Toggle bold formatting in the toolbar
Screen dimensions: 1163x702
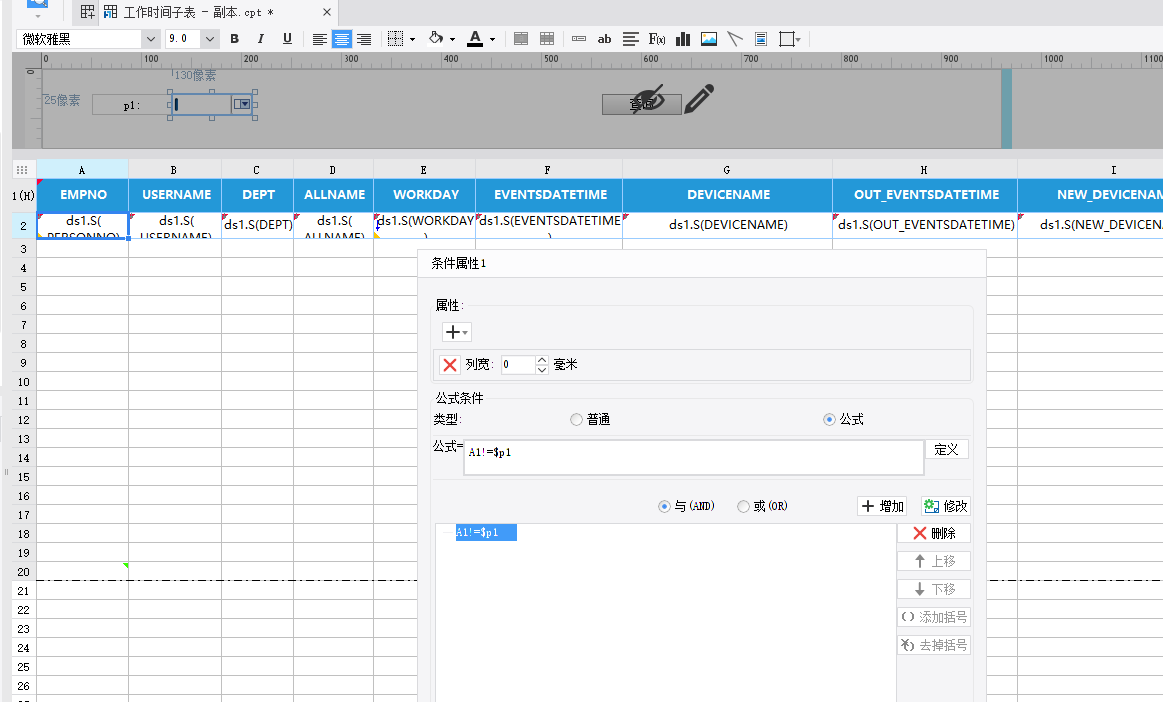pyautogui.click(x=234, y=39)
